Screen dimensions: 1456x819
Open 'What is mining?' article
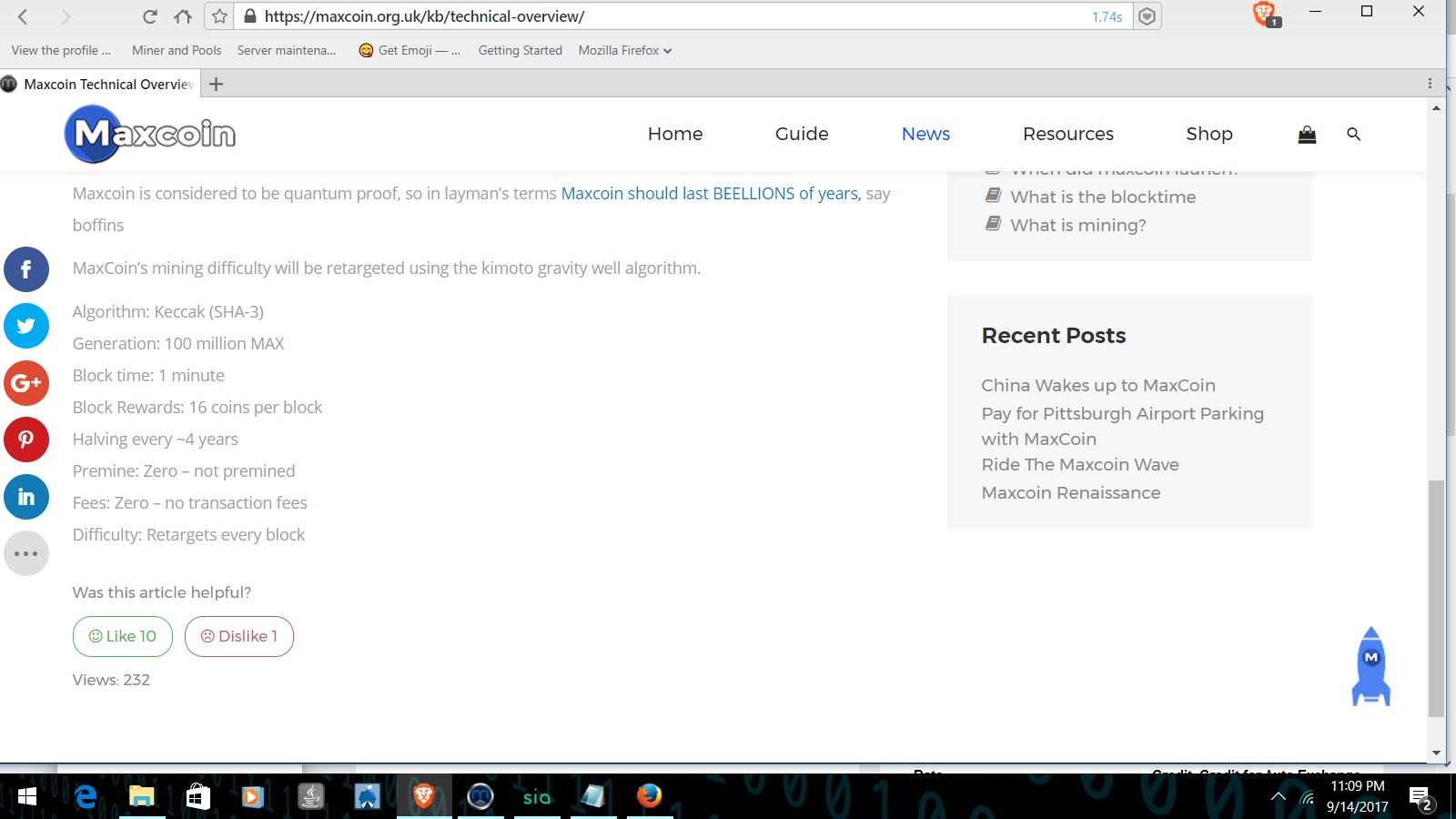coord(1078,225)
